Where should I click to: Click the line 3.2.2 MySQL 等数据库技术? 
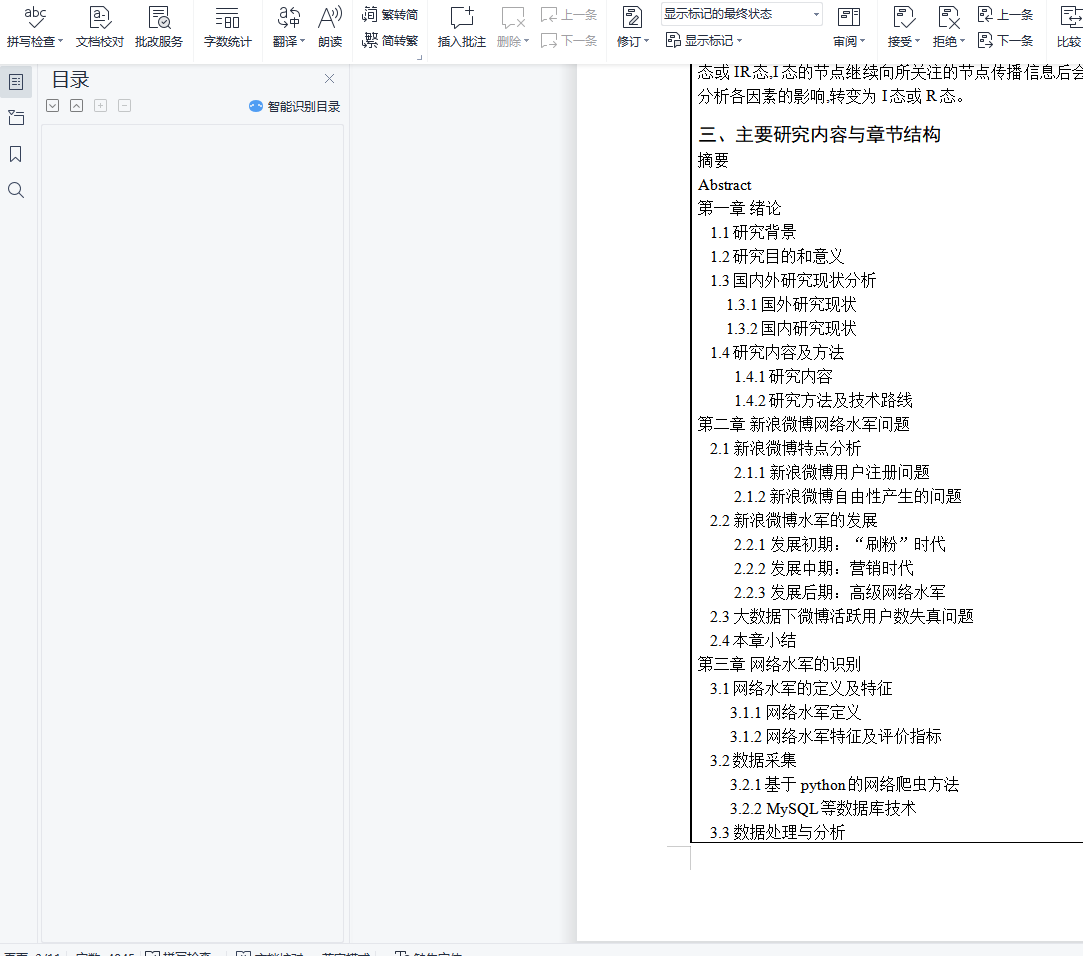tap(823, 808)
